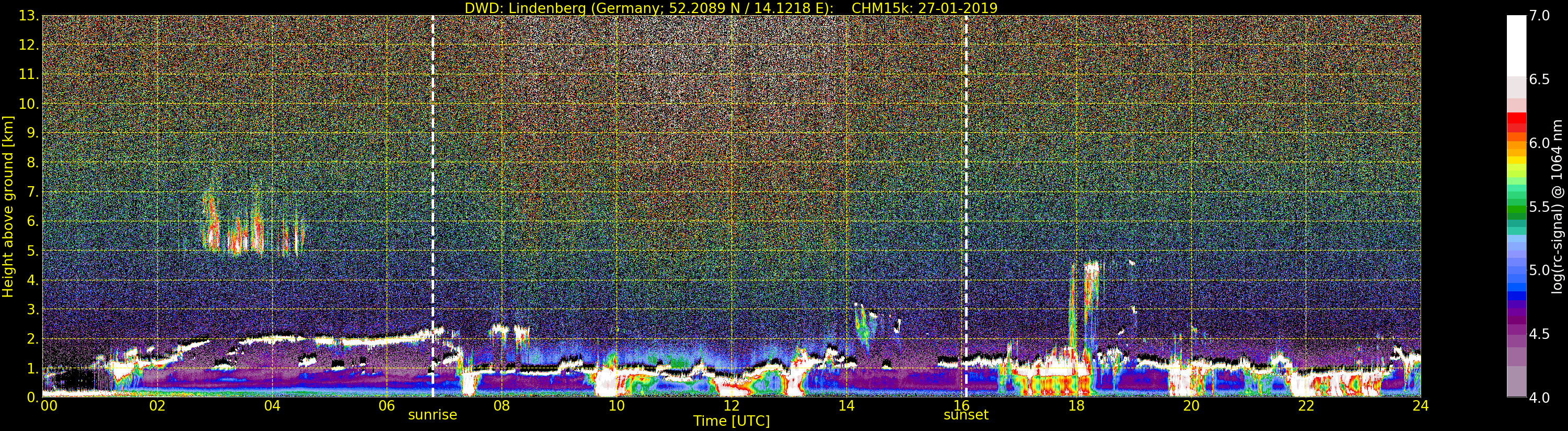Select height axis tick '4.'
The height and width of the screenshot is (431, 1568).
point(32,280)
